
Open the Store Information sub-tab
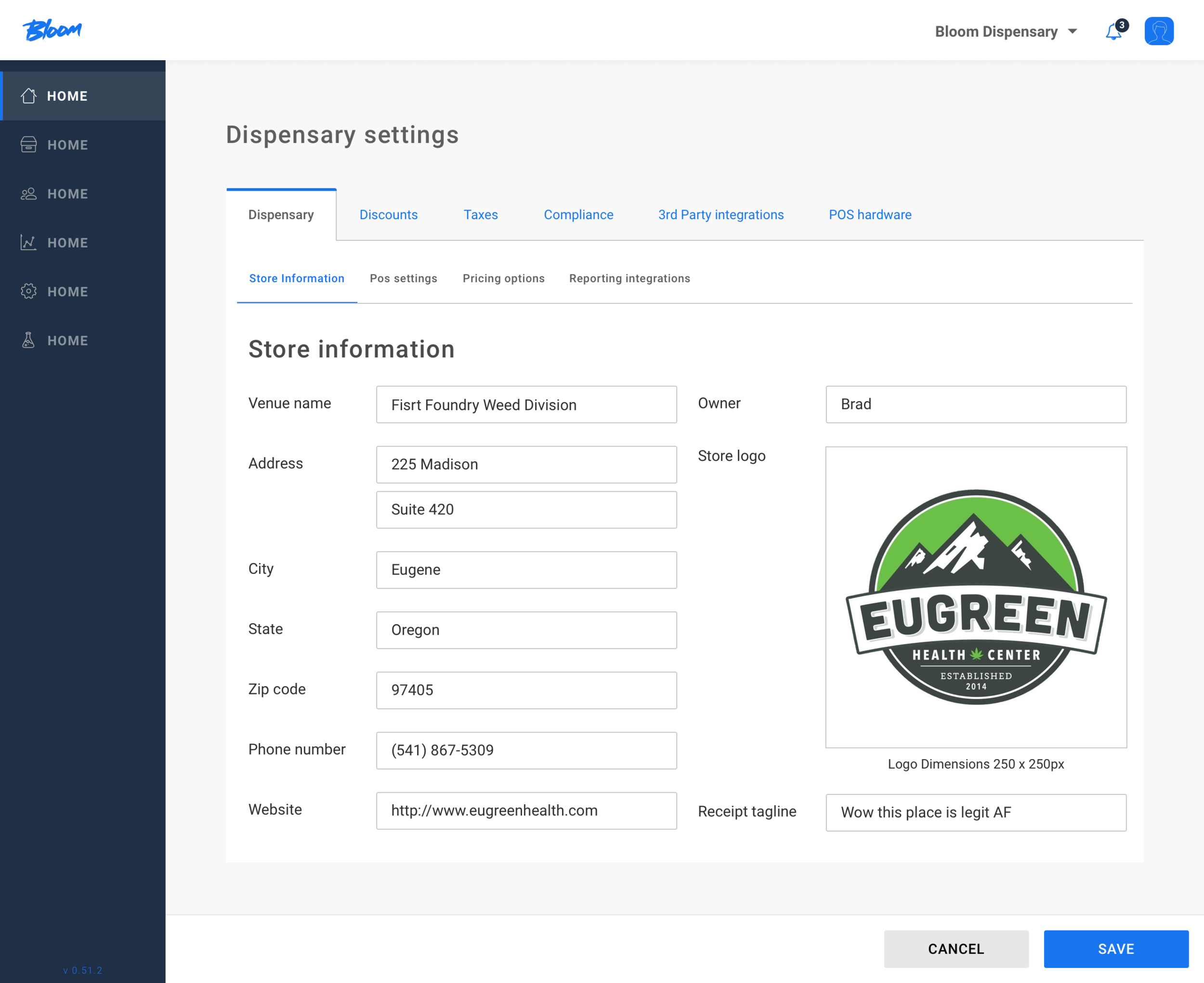297,278
